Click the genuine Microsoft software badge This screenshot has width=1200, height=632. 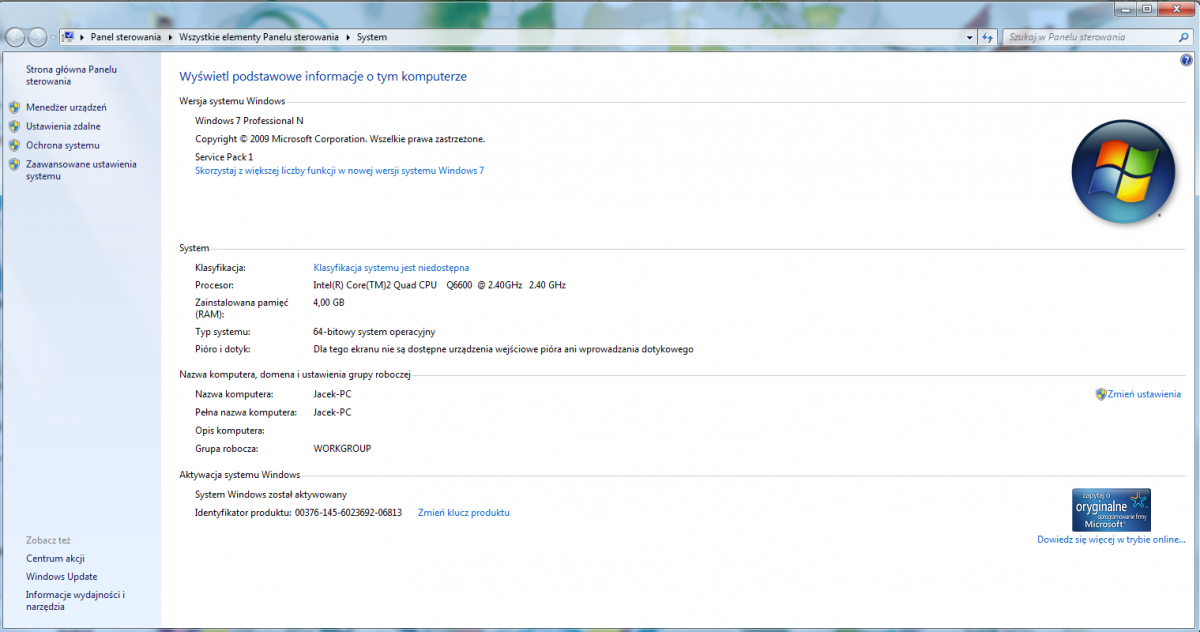[x=1111, y=510]
